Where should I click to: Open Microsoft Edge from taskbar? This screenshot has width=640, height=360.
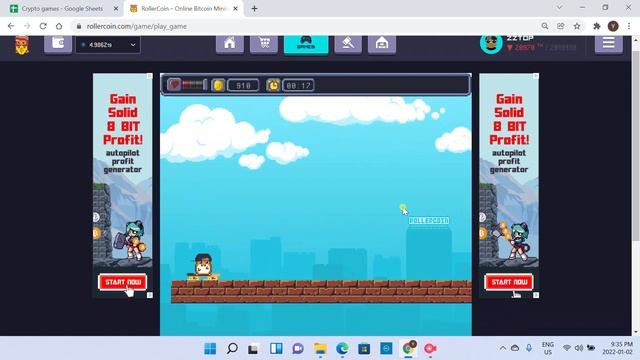click(x=342, y=349)
